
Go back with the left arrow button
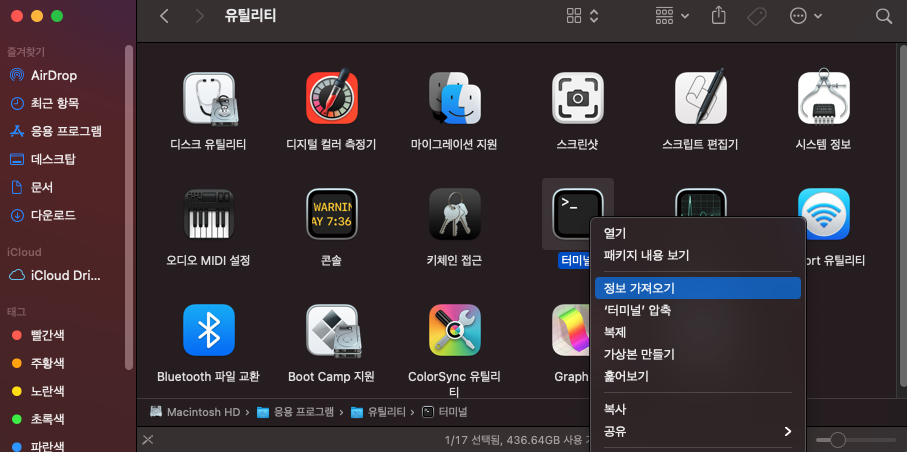point(164,16)
